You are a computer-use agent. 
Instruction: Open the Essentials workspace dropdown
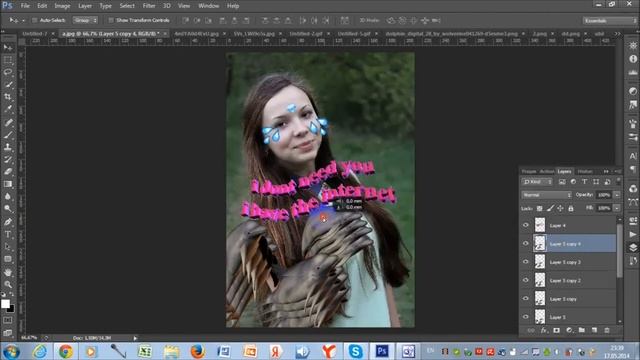(610, 20)
